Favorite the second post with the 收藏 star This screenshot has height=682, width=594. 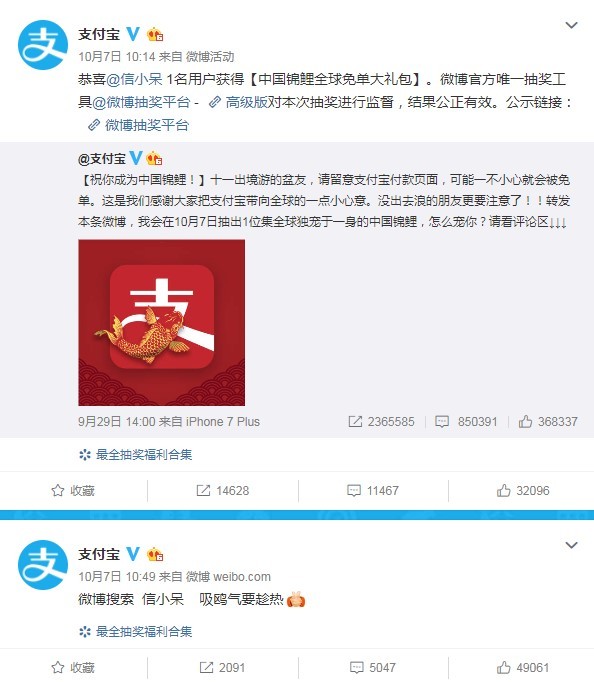(73, 667)
